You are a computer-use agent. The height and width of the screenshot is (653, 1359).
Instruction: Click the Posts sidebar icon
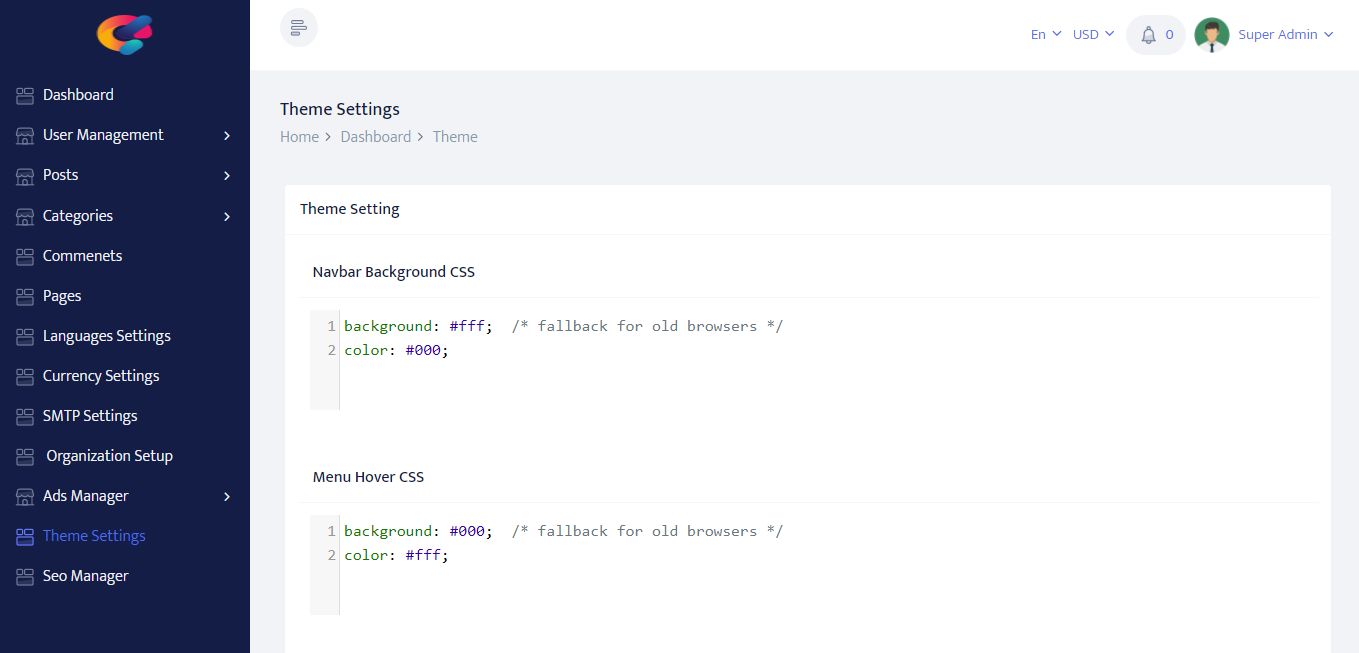(25, 175)
